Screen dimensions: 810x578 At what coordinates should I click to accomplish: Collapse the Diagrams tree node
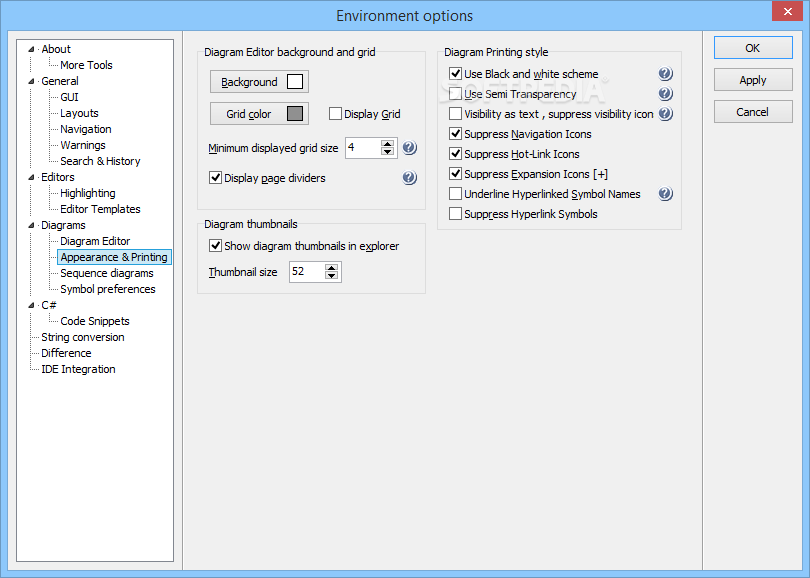point(31,225)
